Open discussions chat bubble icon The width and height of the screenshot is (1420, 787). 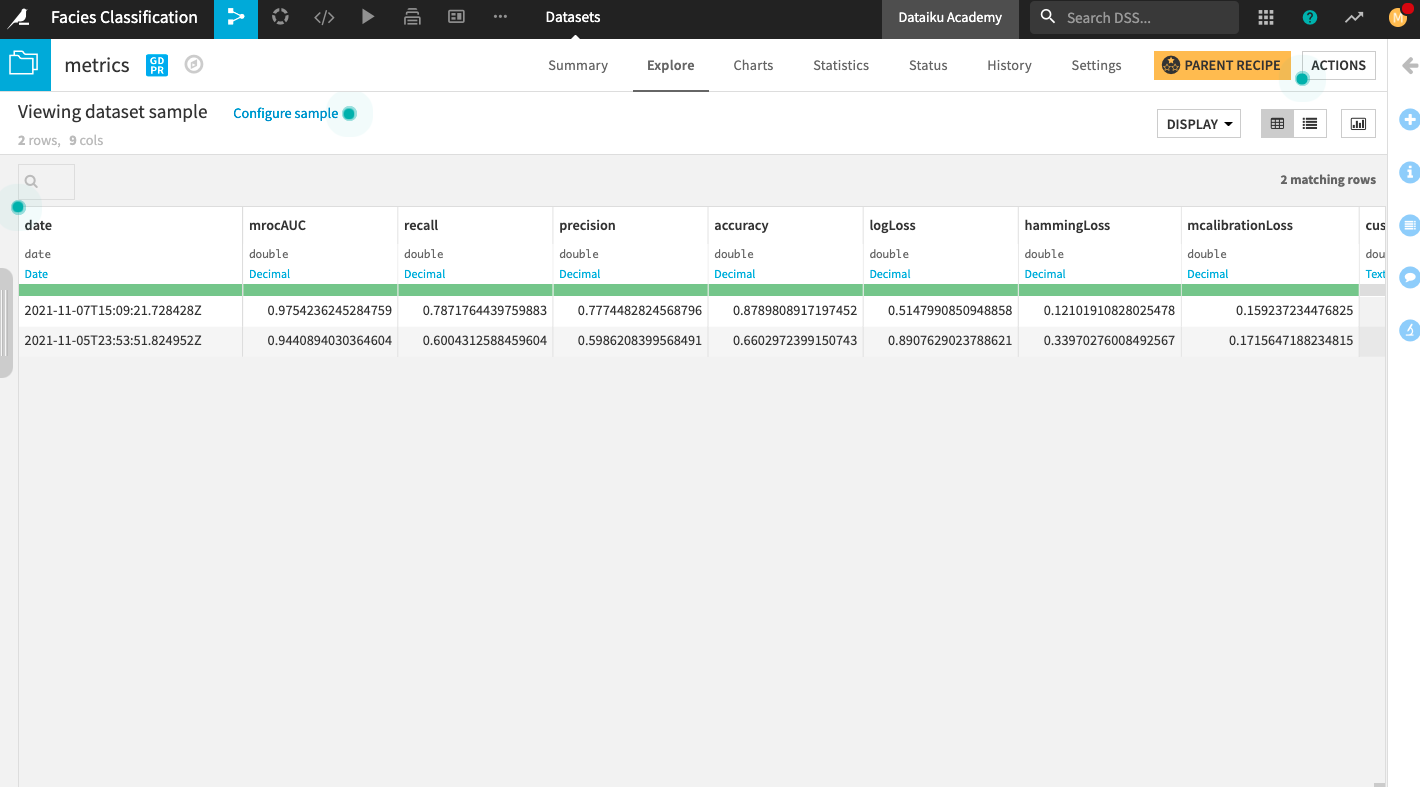pos(1410,277)
